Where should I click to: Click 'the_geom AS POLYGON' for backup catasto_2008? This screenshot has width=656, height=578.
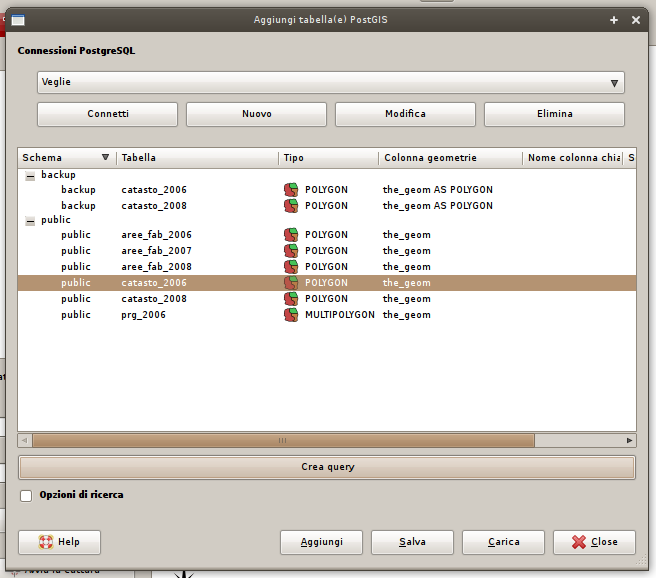click(438, 206)
